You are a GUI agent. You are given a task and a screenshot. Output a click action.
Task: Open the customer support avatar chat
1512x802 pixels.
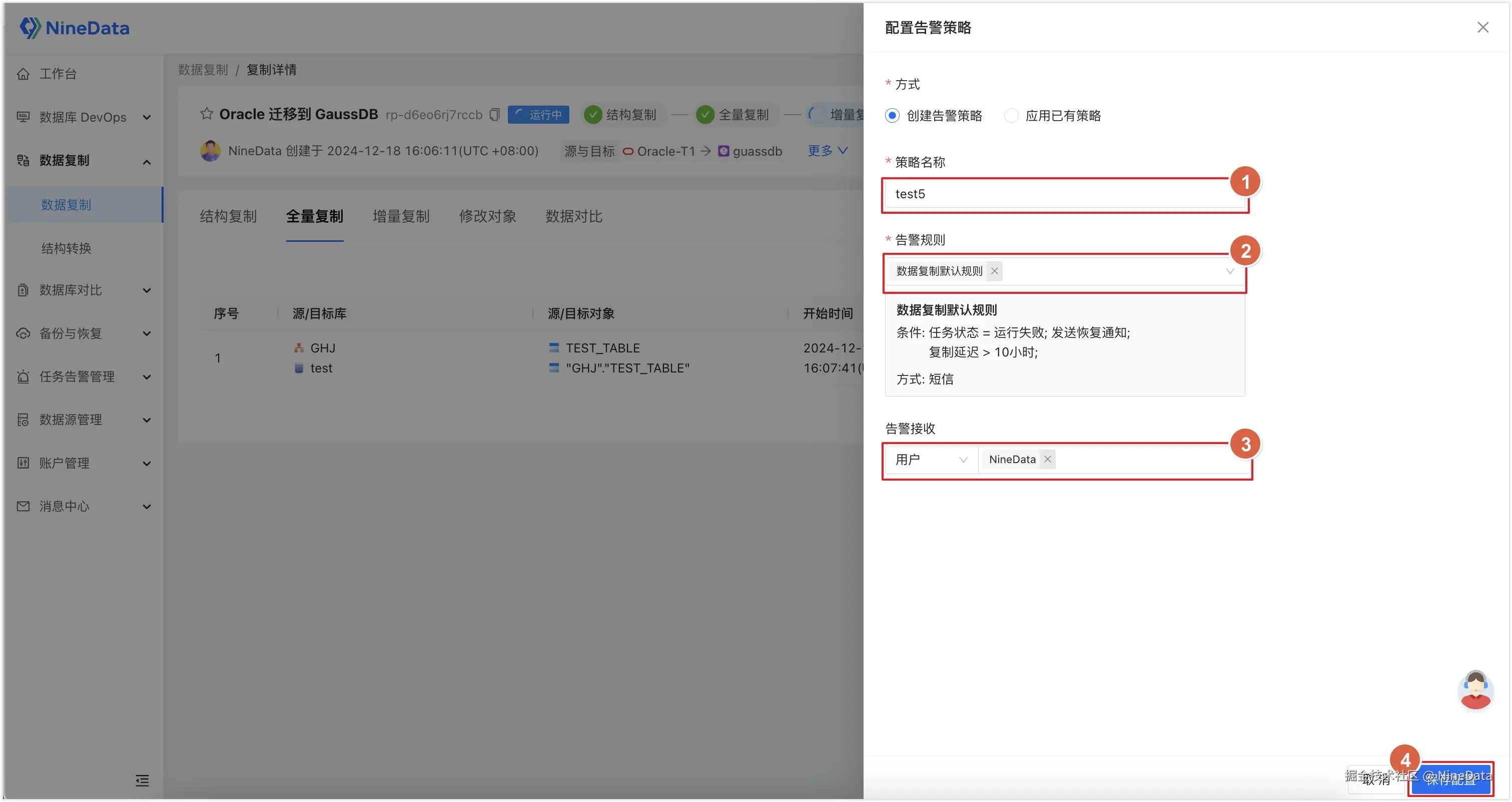1475,689
